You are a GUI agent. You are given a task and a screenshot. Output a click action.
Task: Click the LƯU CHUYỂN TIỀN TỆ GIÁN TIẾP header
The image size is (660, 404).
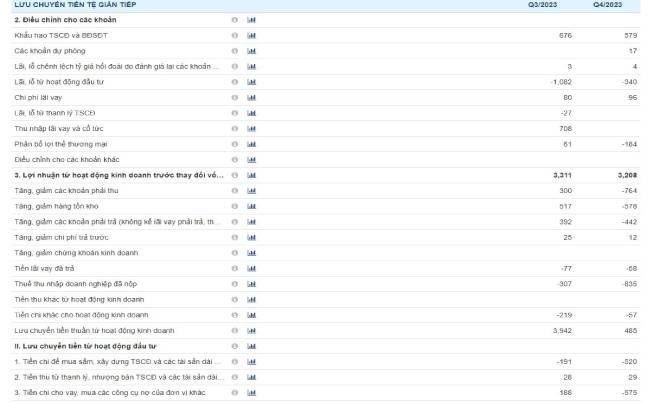(69, 5)
